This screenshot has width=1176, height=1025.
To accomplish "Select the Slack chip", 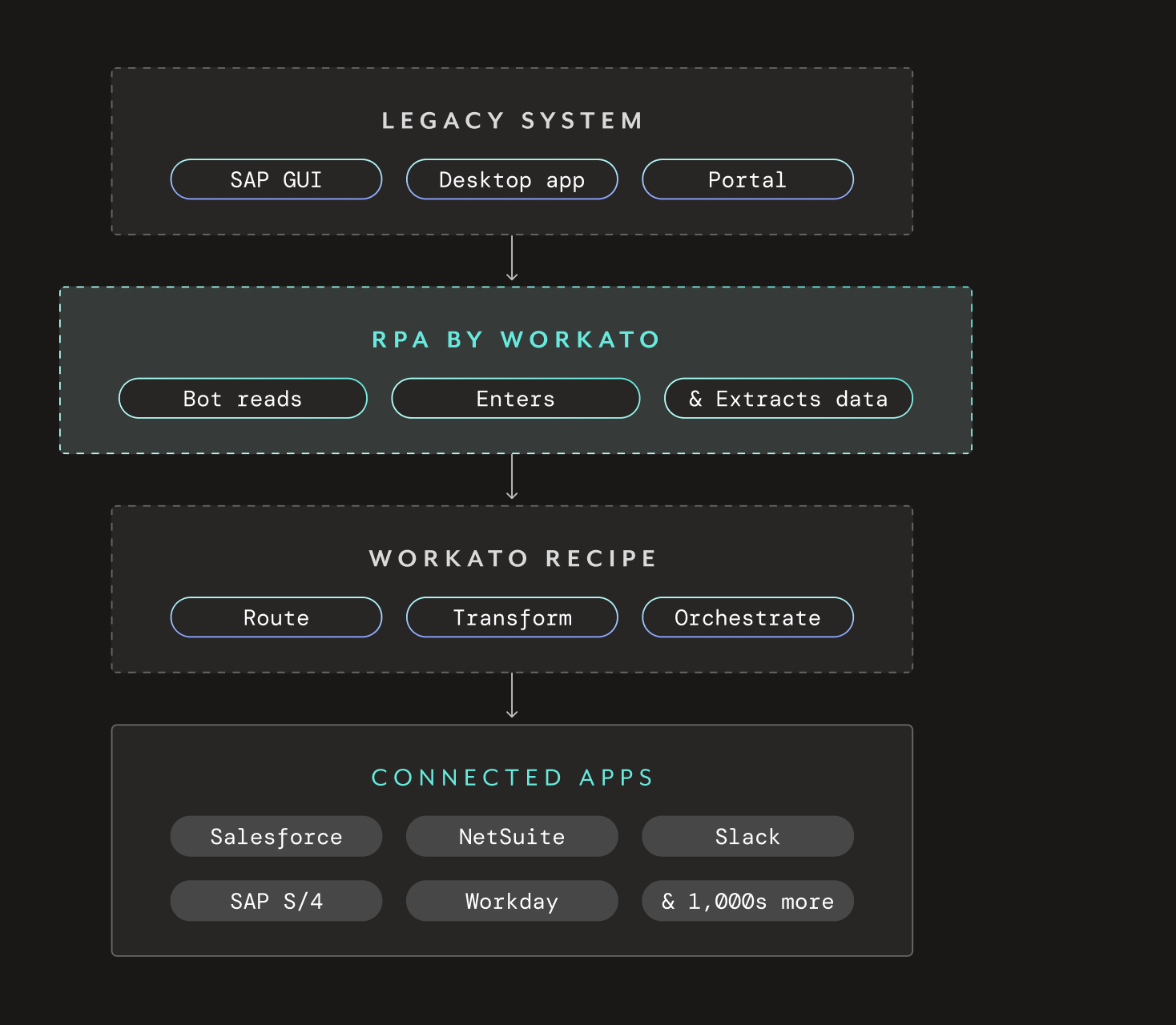I will 747,836.
